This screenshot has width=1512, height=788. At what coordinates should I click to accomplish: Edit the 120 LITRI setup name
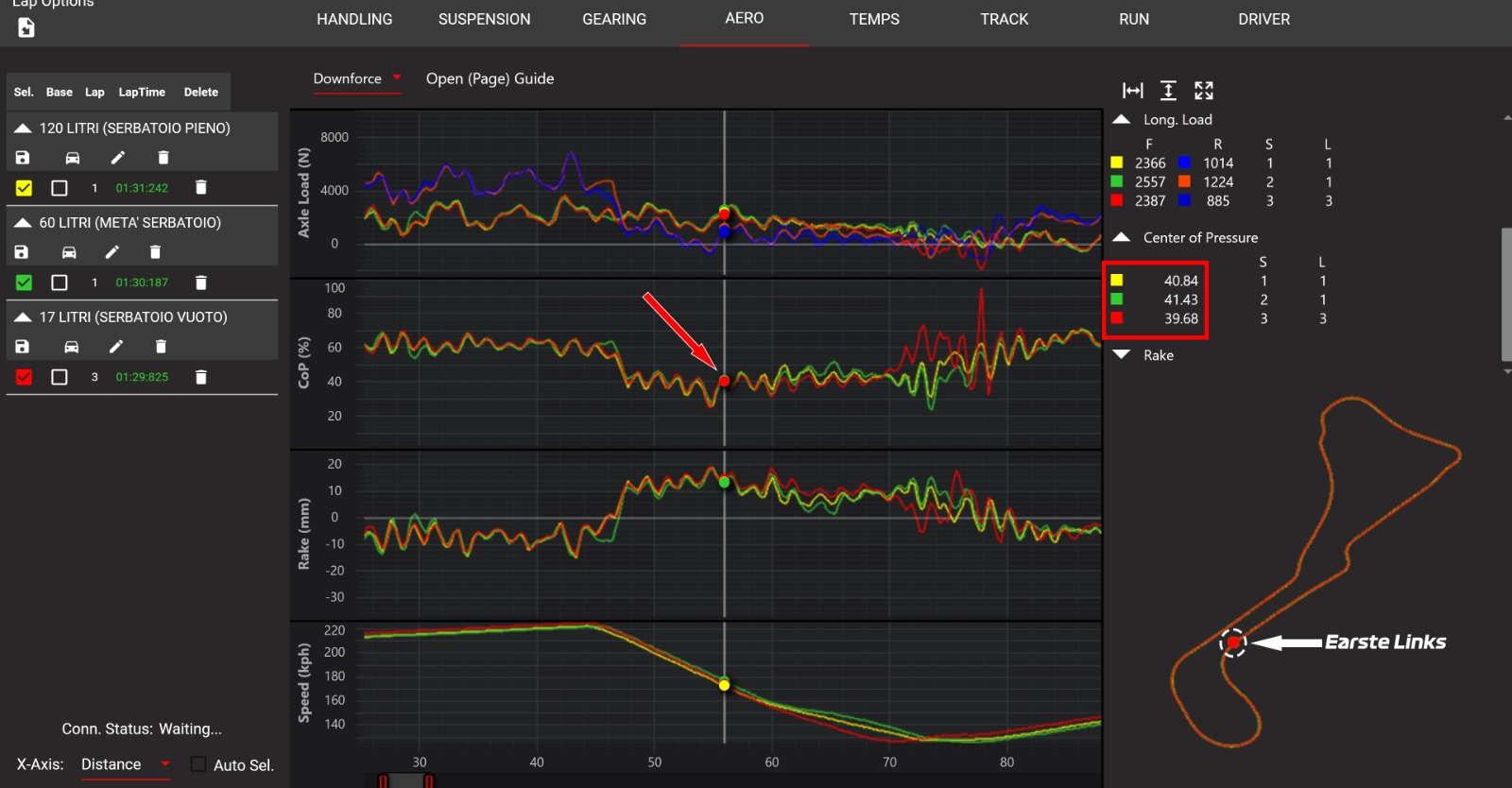(x=117, y=158)
